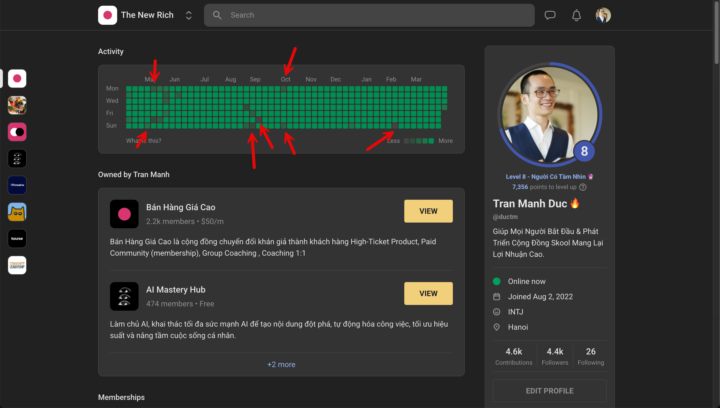Click the Hanoi location pin icon
Viewport: 720px width, 408px height.
click(x=496, y=327)
